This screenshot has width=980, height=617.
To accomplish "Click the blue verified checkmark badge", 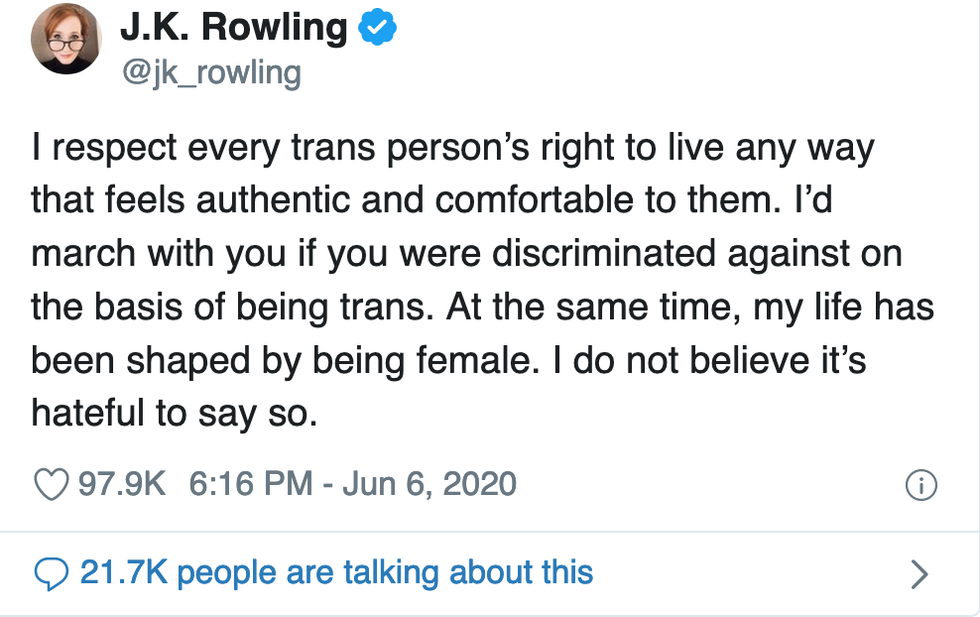I will click(378, 30).
